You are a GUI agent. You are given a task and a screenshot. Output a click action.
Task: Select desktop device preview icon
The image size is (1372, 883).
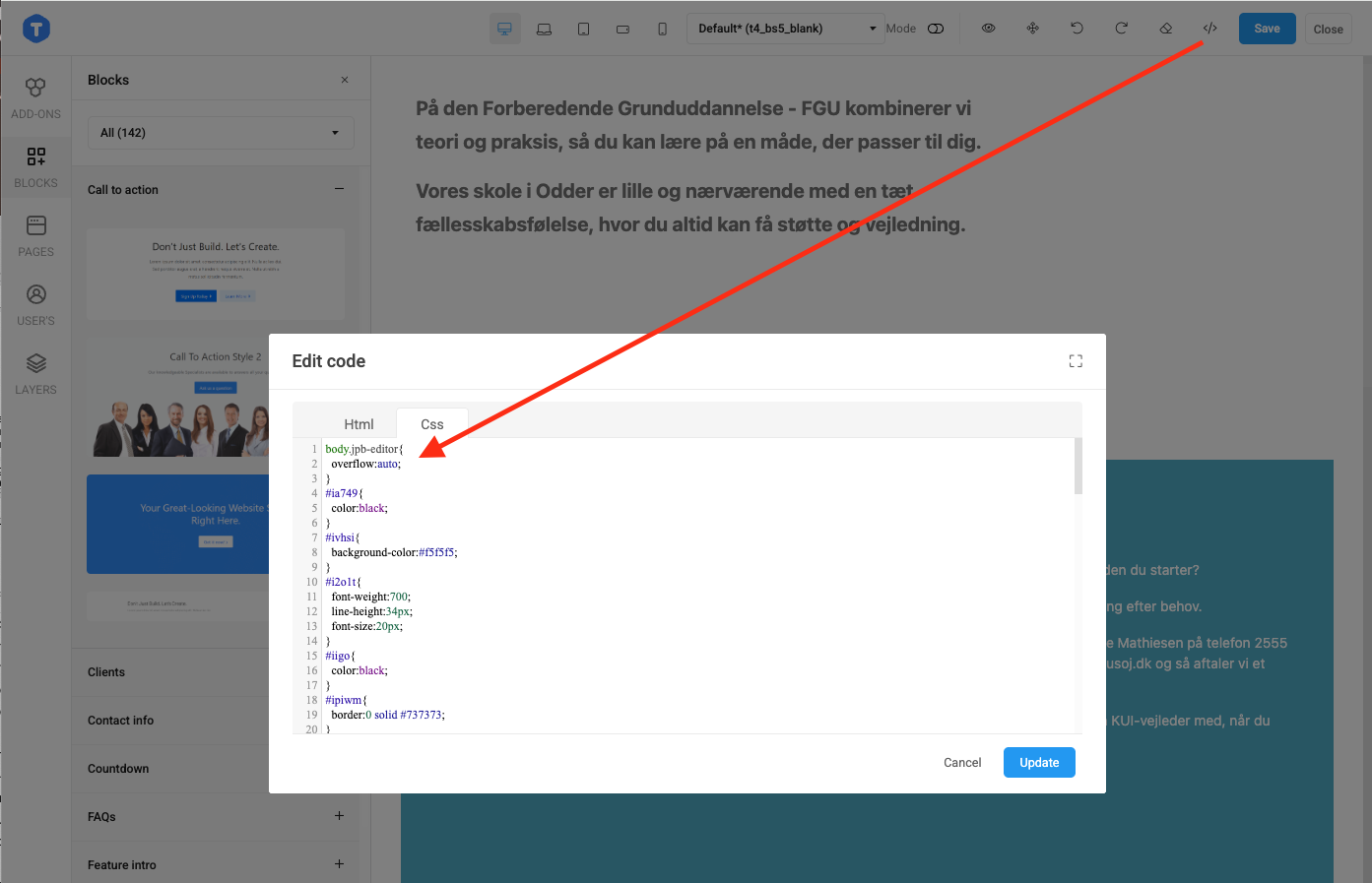point(504,29)
